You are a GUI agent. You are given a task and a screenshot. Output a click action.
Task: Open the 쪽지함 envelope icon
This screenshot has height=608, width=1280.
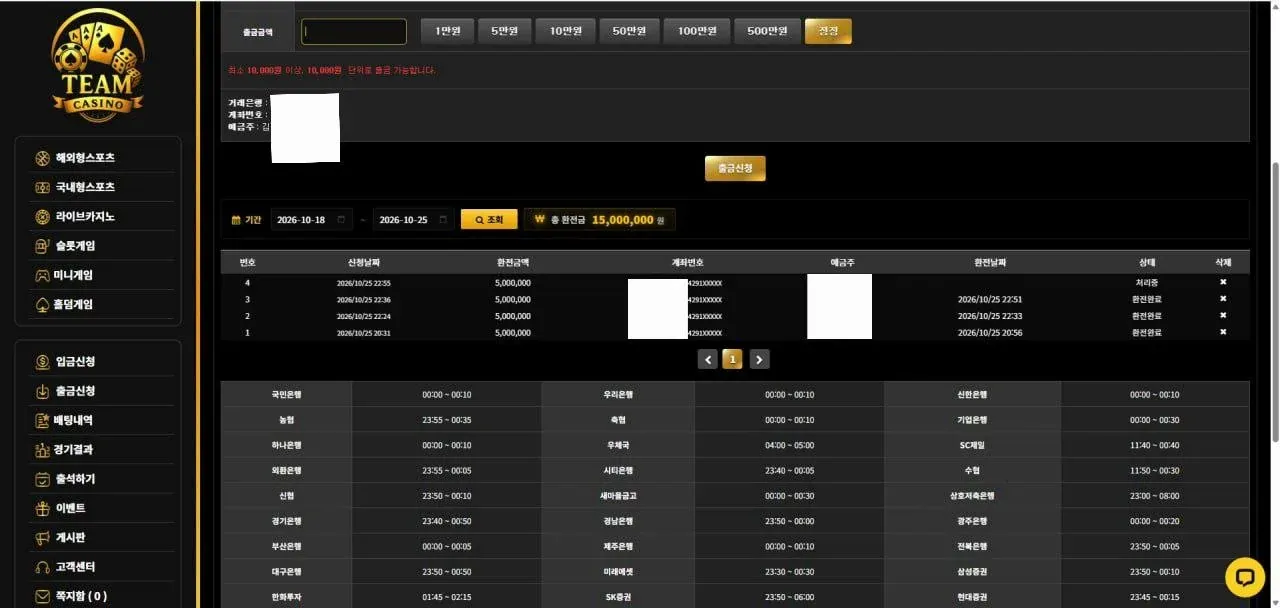pyautogui.click(x=42, y=596)
